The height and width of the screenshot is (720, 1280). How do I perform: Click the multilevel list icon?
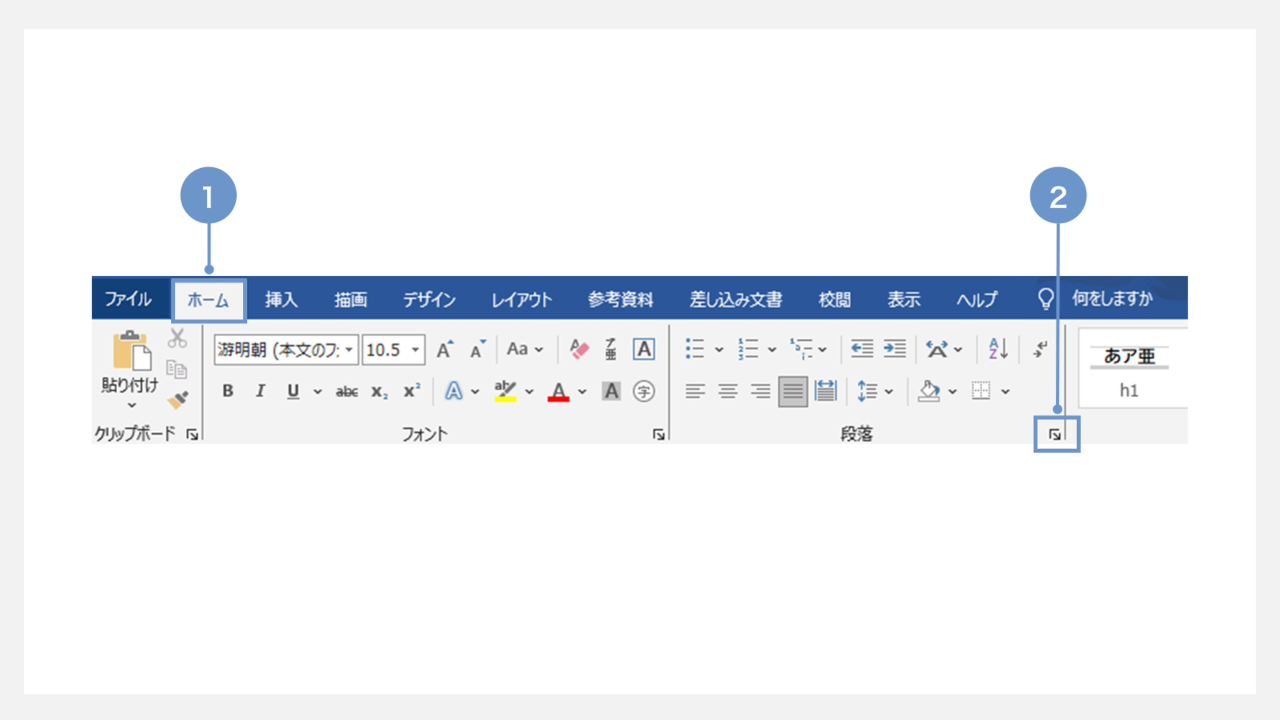tap(801, 349)
